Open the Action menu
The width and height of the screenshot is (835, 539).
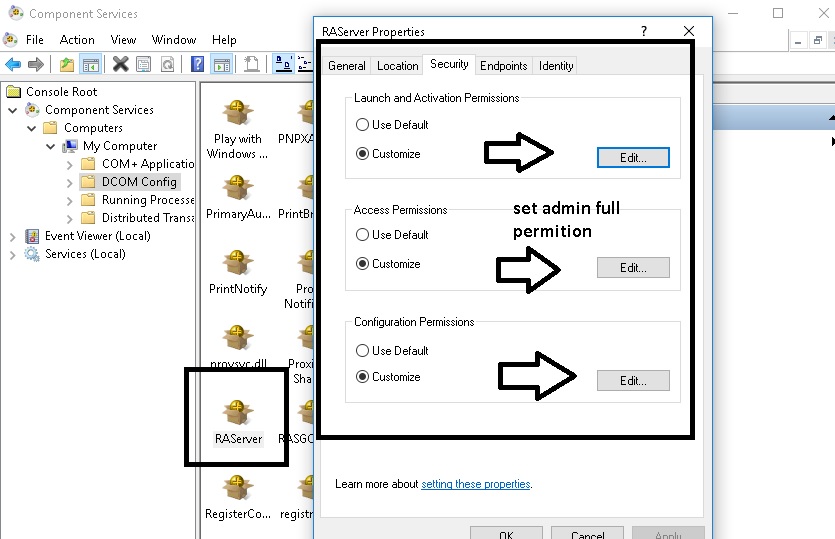pyautogui.click(x=77, y=40)
